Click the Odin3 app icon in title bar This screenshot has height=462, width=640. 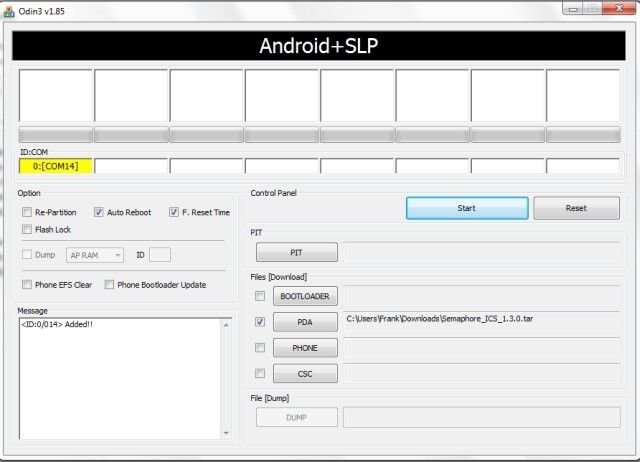coord(9,11)
